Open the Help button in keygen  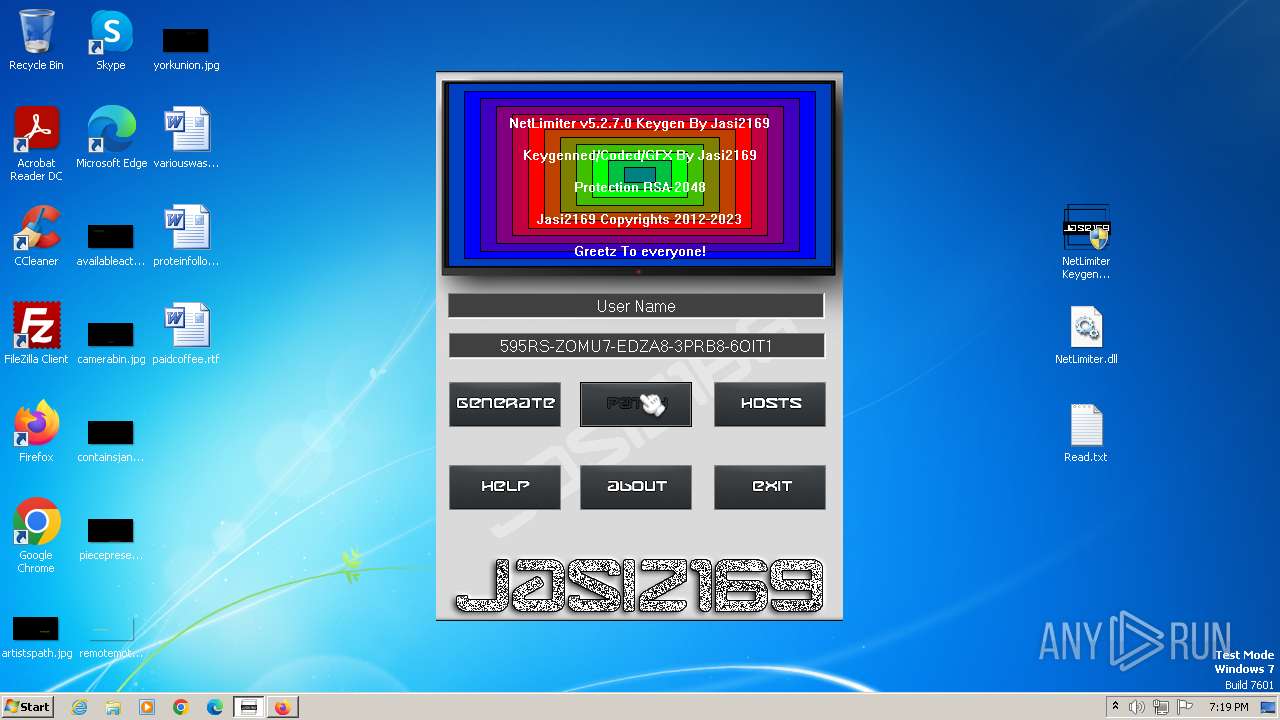(505, 487)
